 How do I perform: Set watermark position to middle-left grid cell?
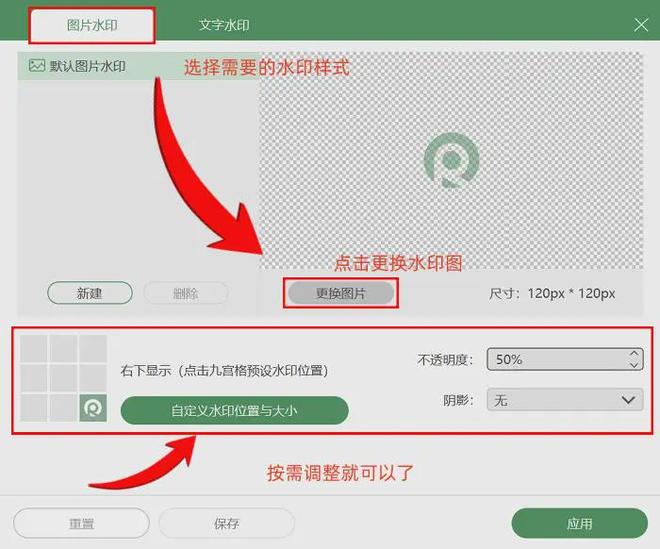pos(34,378)
